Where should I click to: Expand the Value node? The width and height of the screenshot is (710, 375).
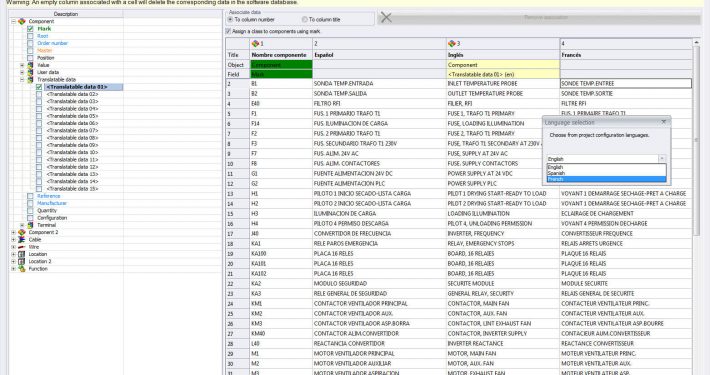coord(22,65)
